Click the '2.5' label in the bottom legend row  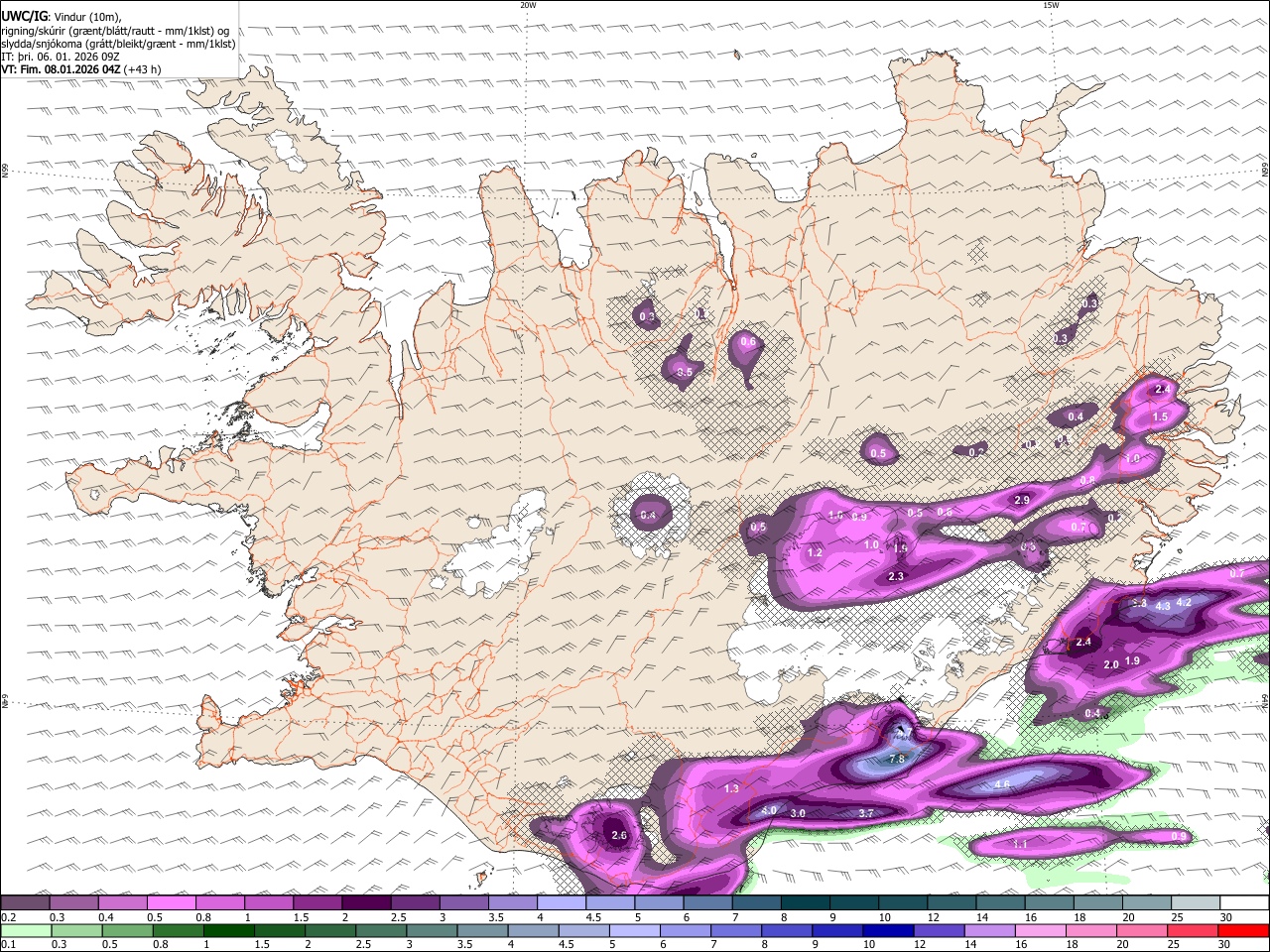coord(363,944)
